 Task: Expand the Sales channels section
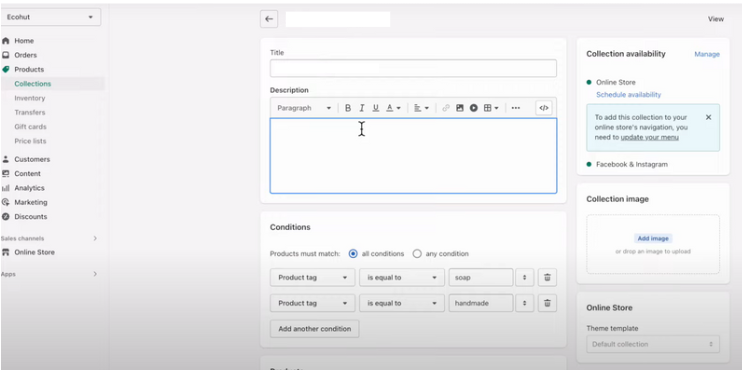pos(95,238)
